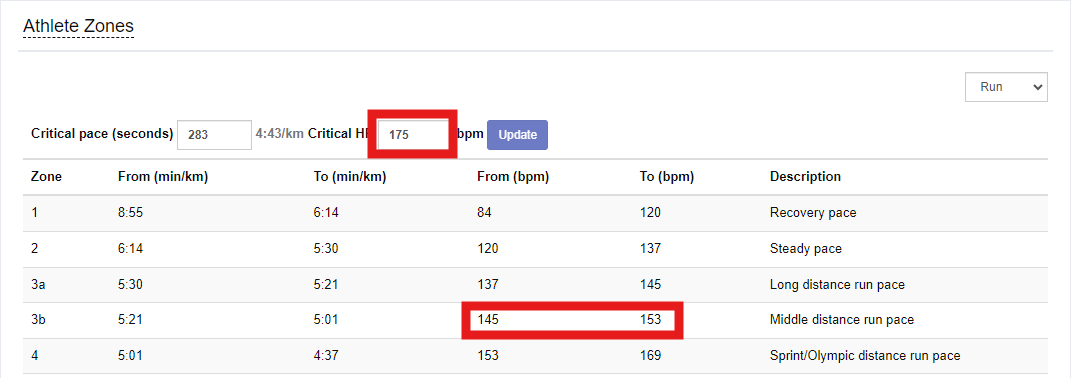This screenshot has height=378, width=1071.
Task: Click zone 3a label
Action: 38,284
